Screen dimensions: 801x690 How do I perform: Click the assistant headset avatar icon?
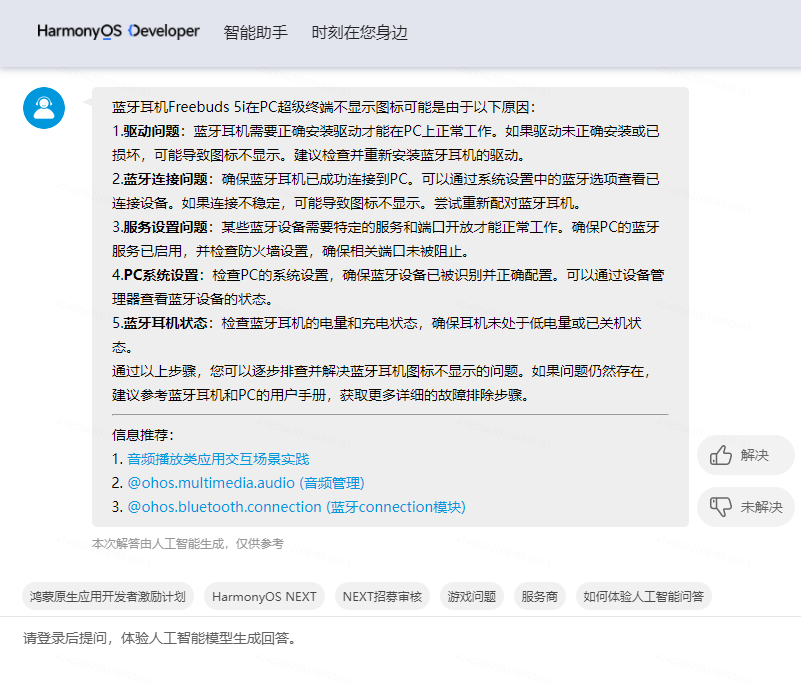click(x=44, y=108)
